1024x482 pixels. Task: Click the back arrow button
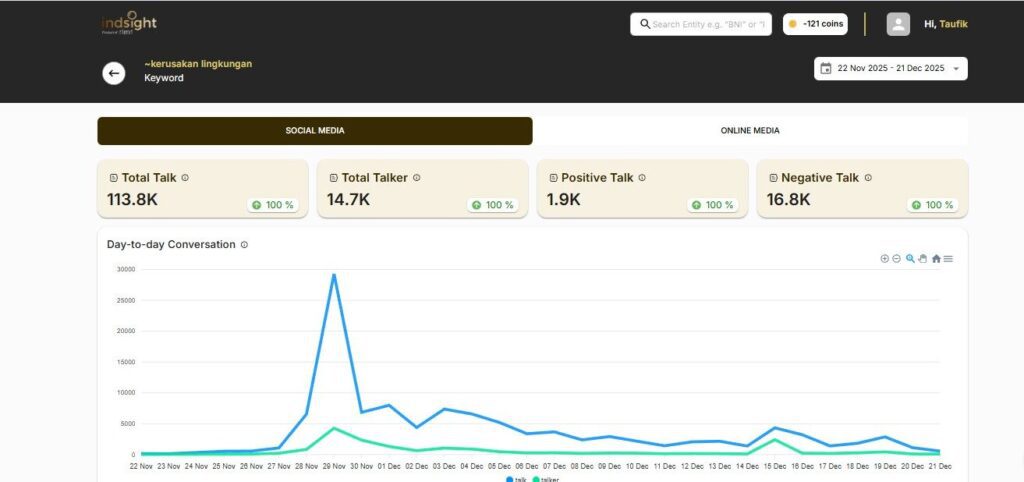tap(114, 73)
